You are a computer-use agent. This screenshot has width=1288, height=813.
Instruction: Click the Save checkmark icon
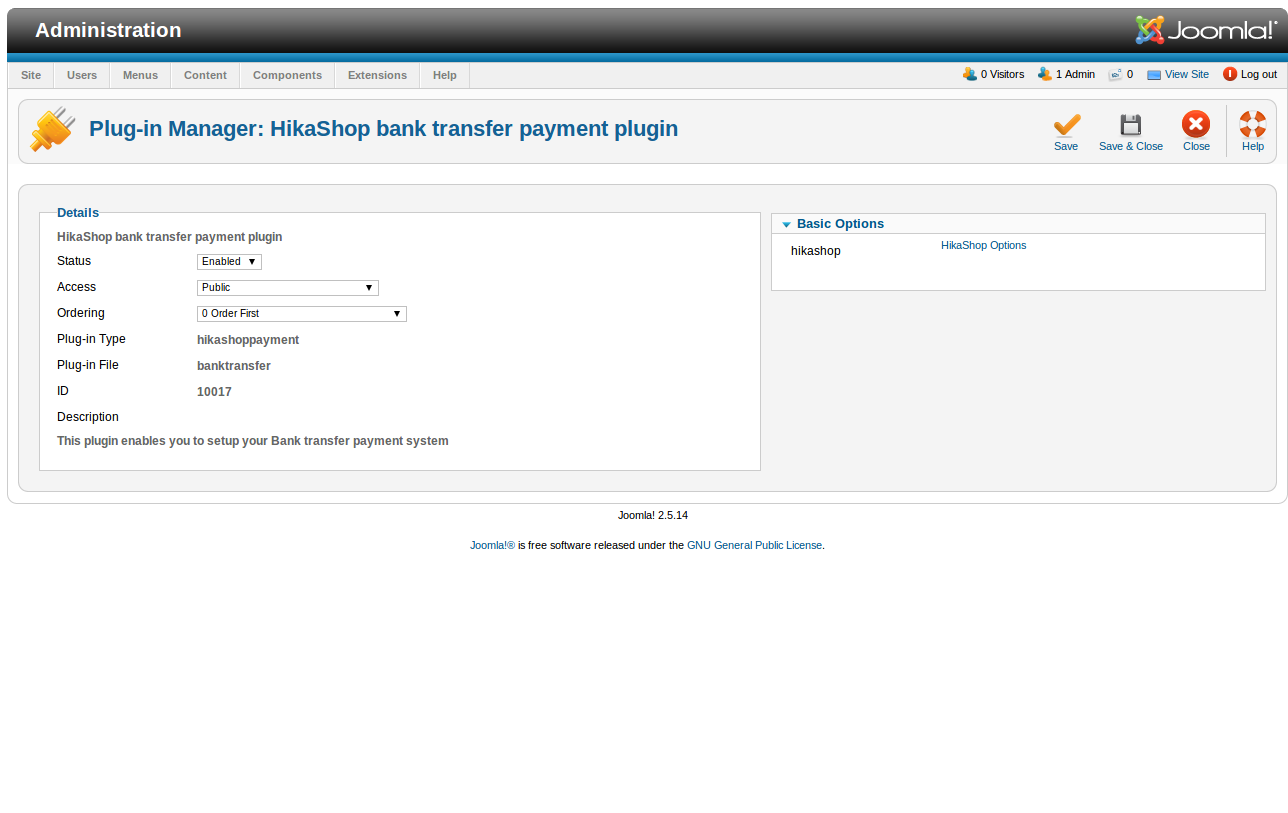coord(1066,125)
